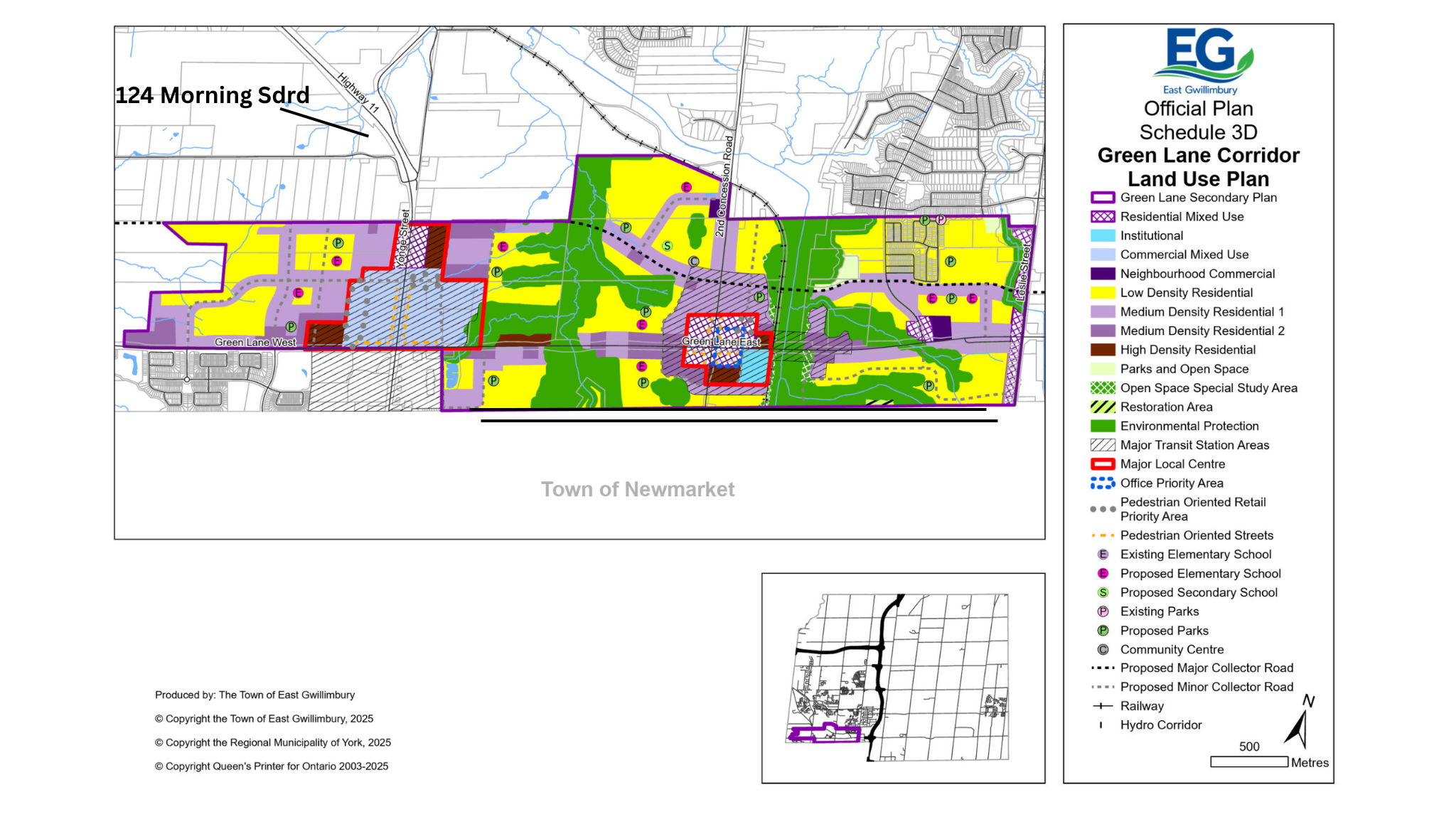This screenshot has width=1456, height=819.
Task: Click the Hydro Corridor legend symbol
Action: coord(1101,725)
